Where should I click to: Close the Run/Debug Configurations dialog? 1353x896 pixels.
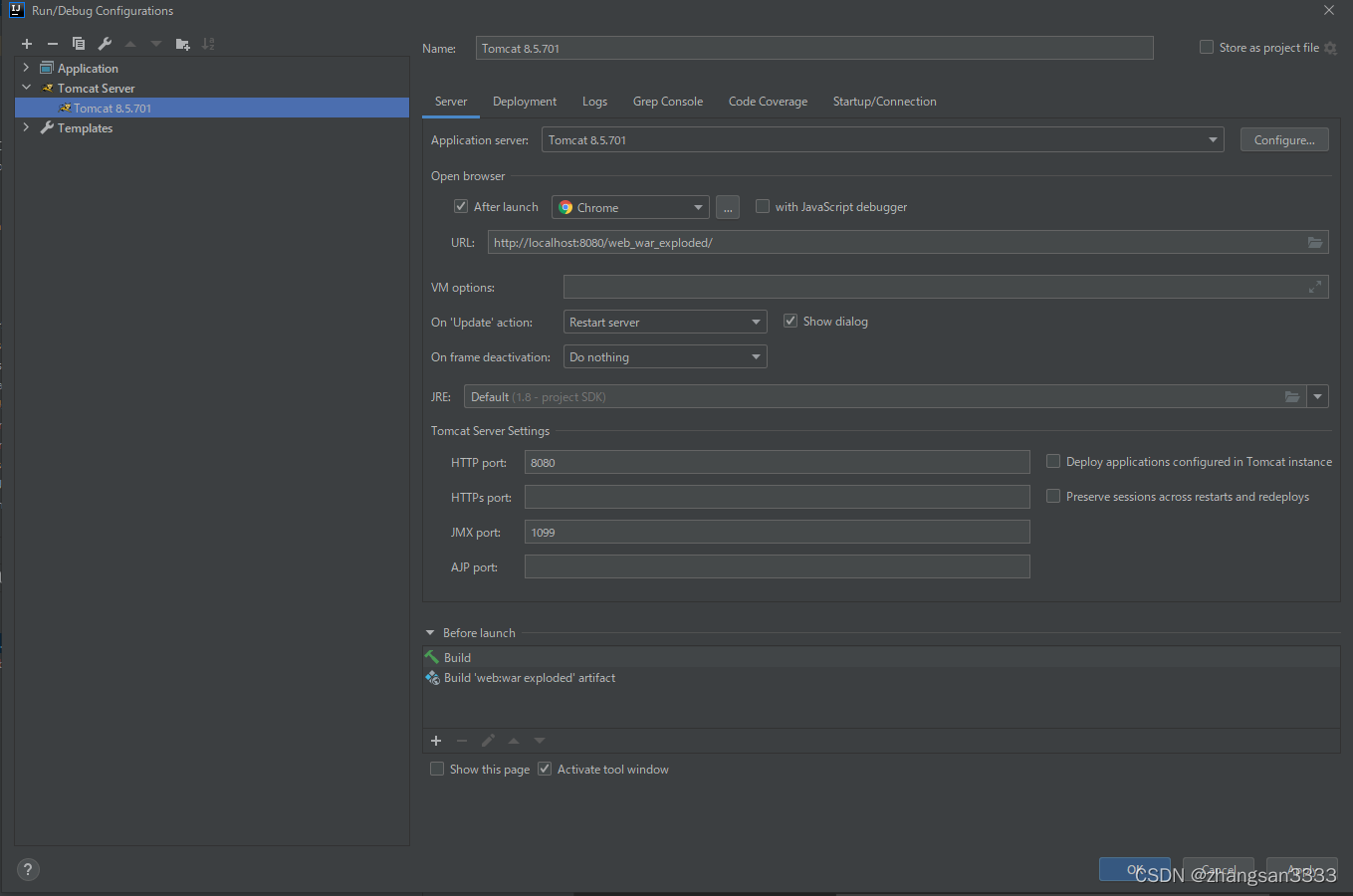point(1329,10)
